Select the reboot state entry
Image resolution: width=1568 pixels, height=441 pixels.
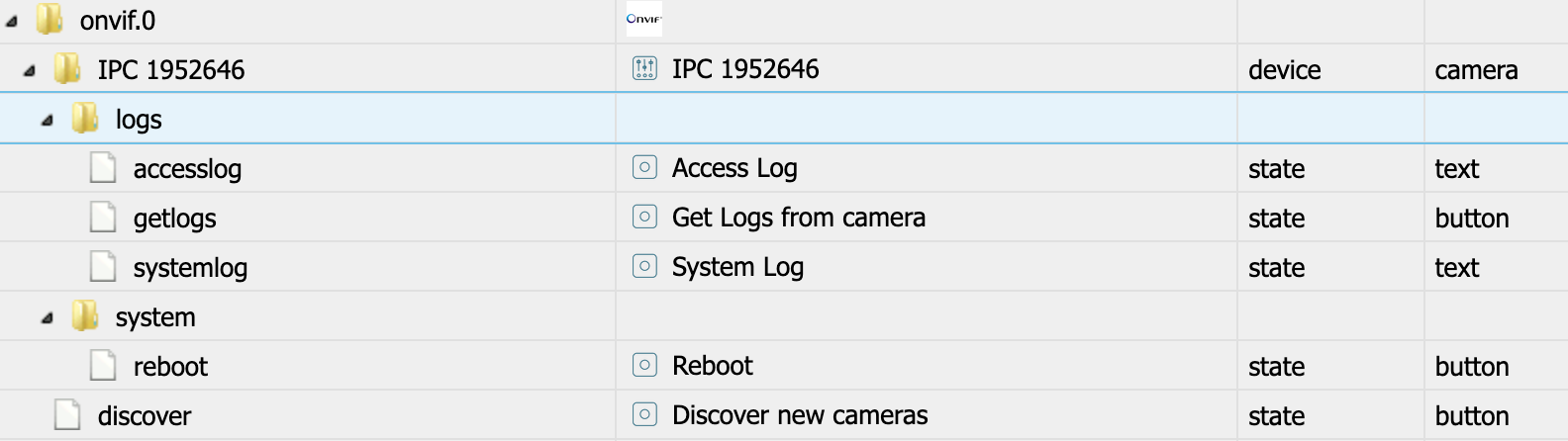(170, 367)
